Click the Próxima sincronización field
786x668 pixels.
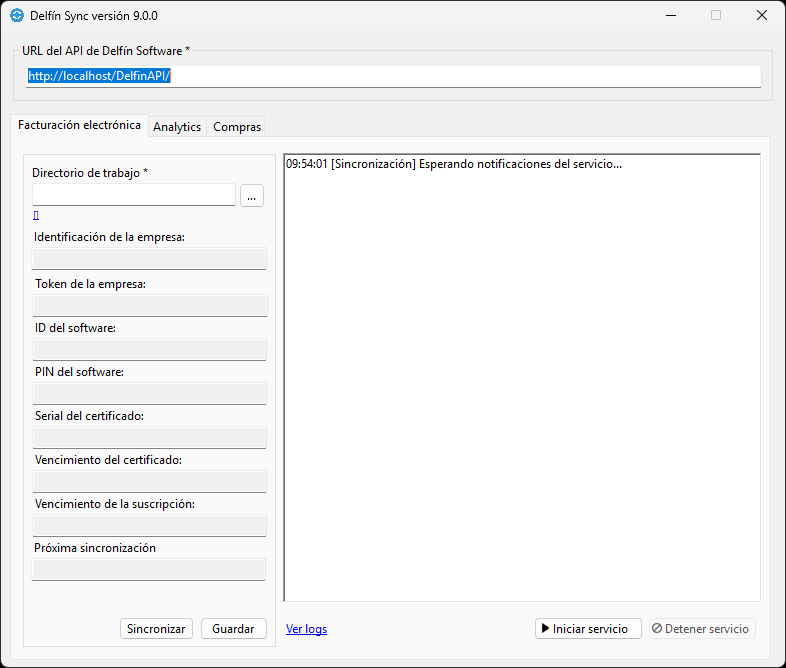[148, 570]
